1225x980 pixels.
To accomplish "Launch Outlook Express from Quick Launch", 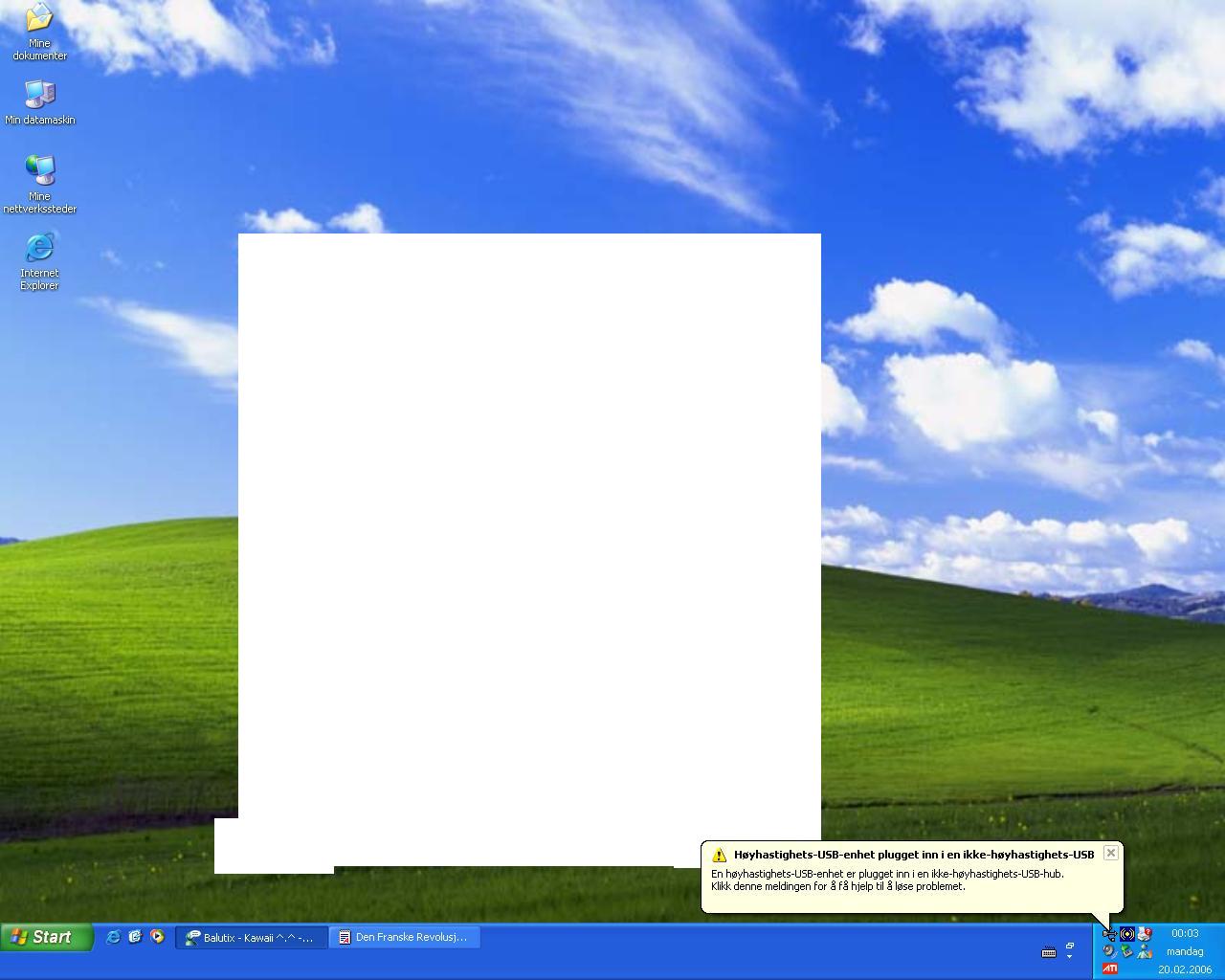I will [x=135, y=937].
